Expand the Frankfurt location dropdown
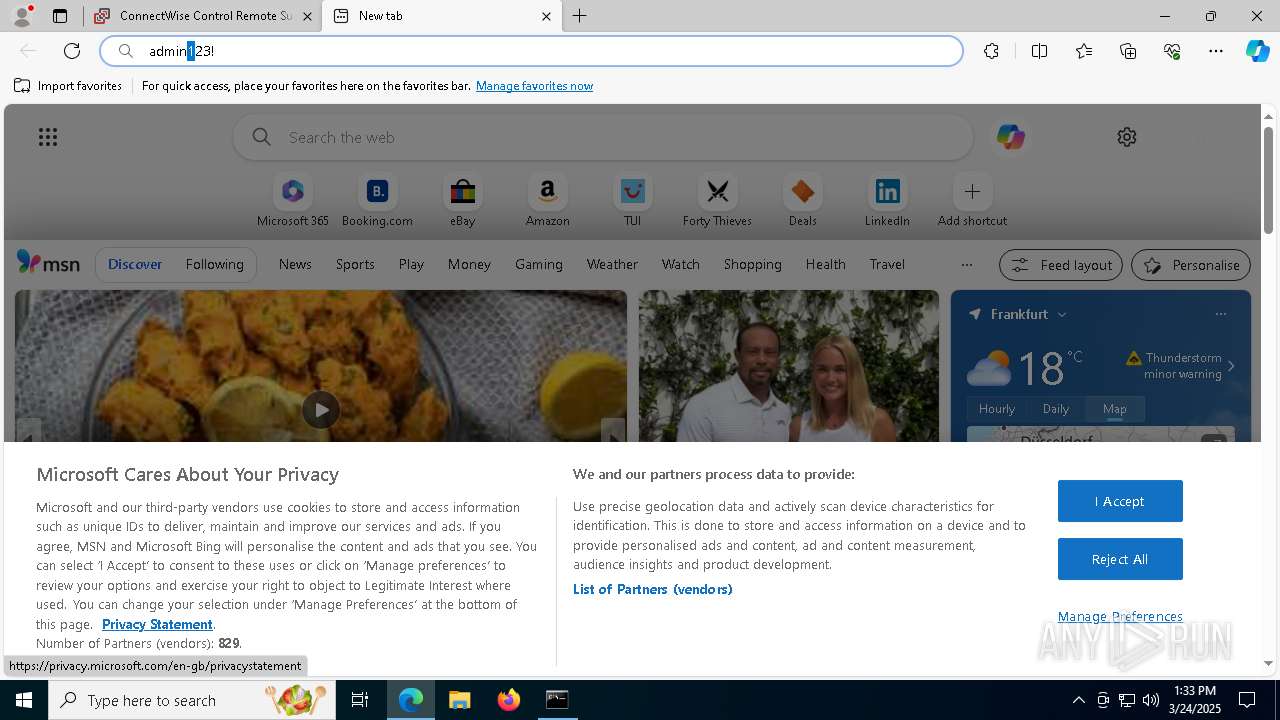This screenshot has width=1280, height=720. pos(1062,314)
